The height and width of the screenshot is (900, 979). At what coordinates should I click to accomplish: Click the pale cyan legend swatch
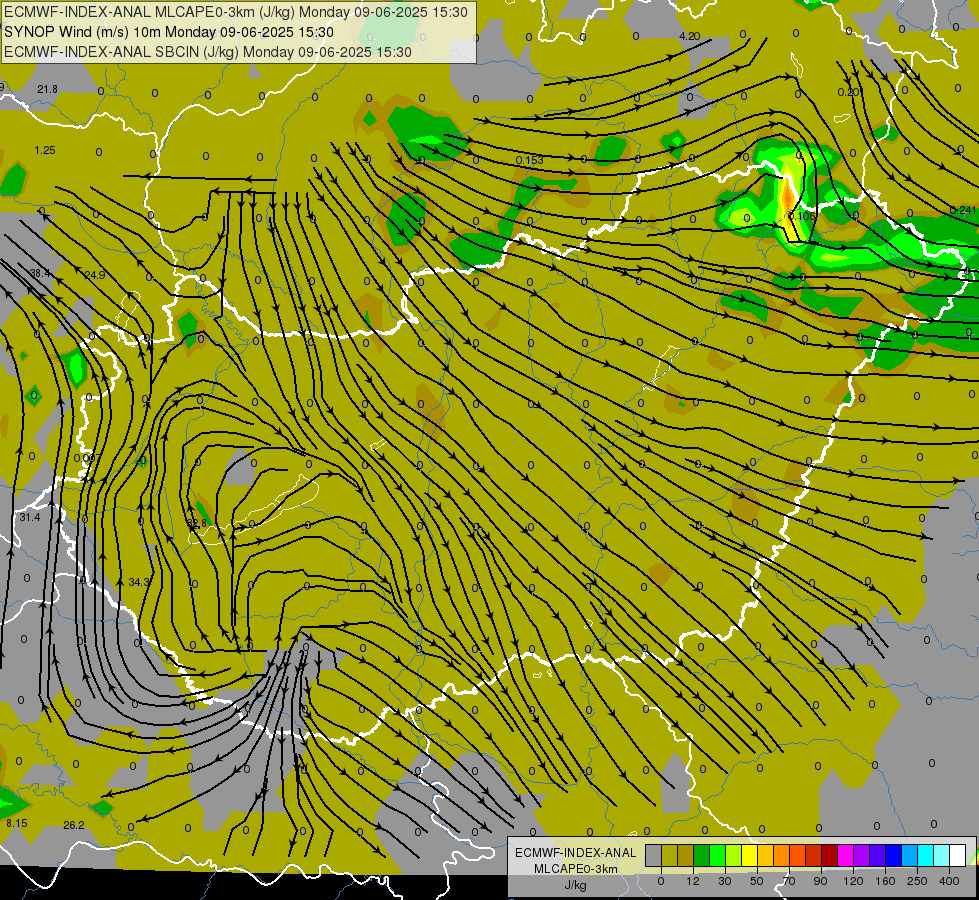click(942, 855)
